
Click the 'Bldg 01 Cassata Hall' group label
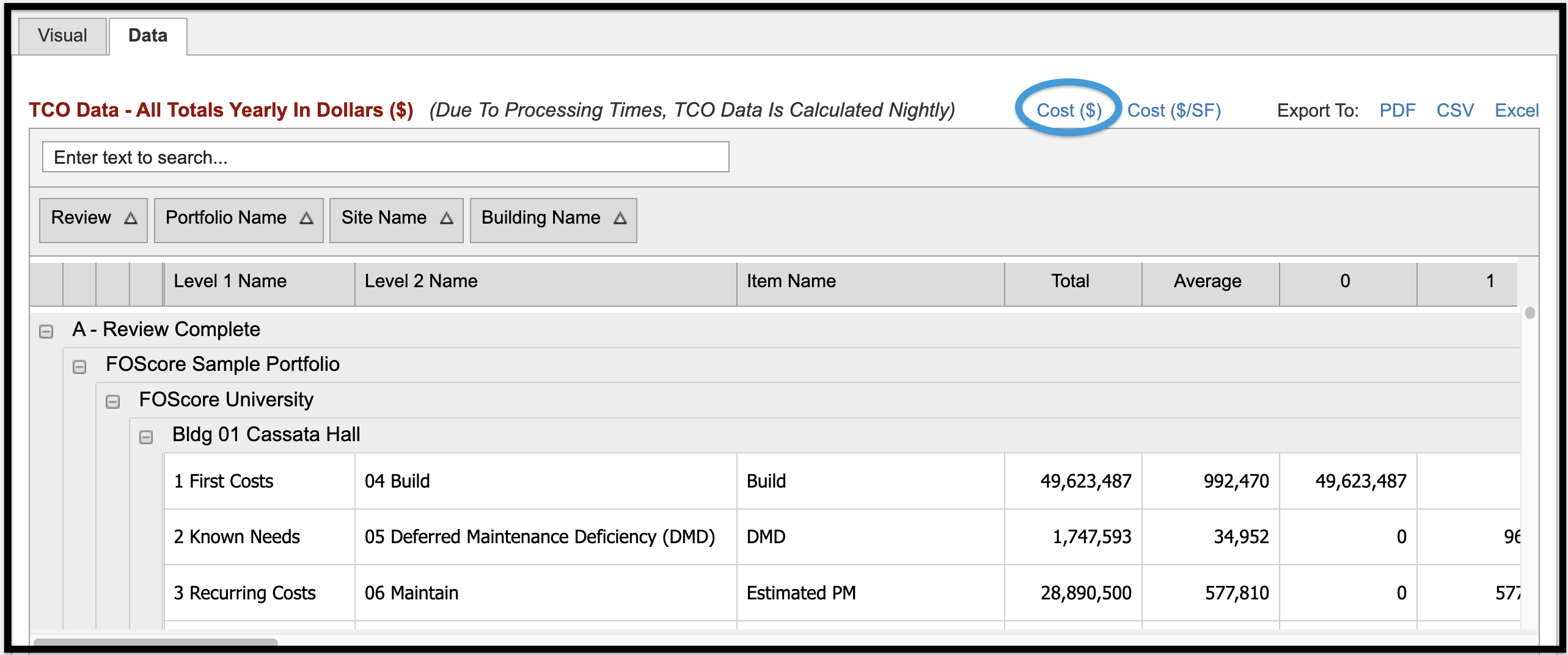pos(266,434)
